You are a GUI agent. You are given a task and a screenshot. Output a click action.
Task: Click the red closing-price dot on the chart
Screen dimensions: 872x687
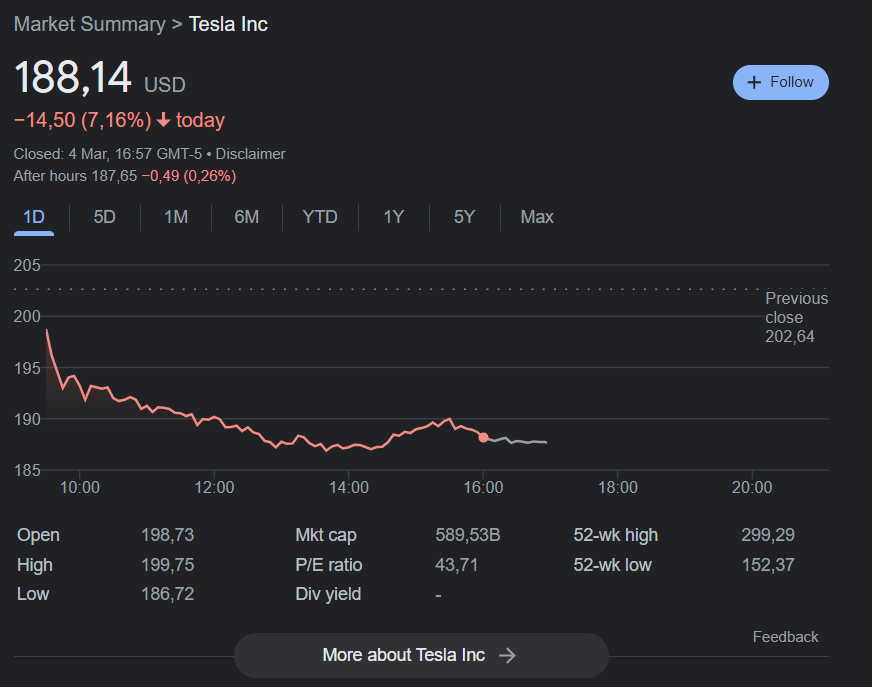483,437
